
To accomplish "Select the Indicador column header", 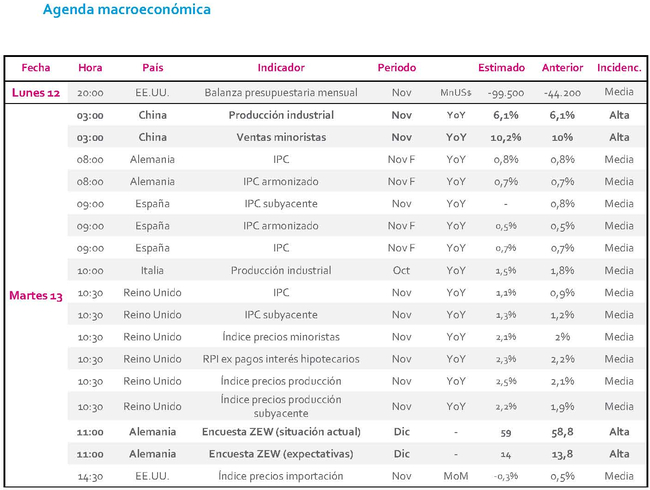I will coord(281,67).
